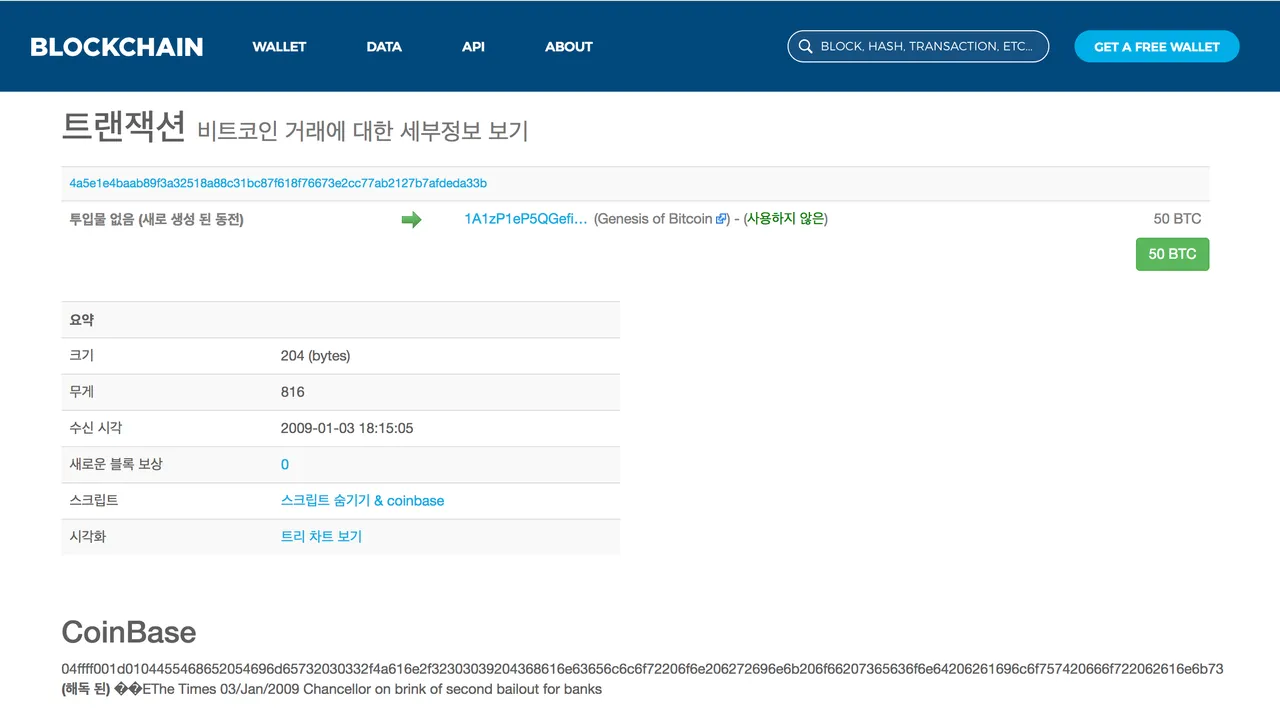1280x709 pixels.
Task: Open the API menu
Action: pyautogui.click(x=473, y=47)
